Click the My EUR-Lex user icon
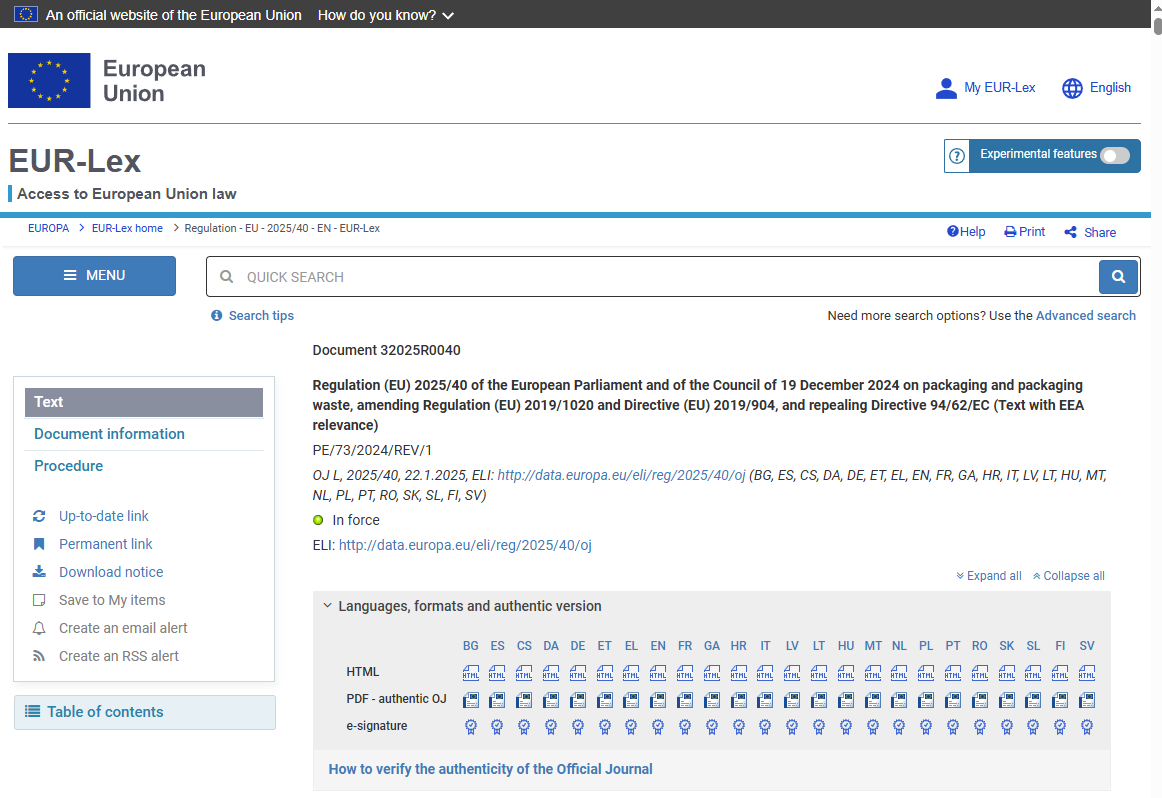Viewport: 1162px width, 798px height. pos(946,88)
